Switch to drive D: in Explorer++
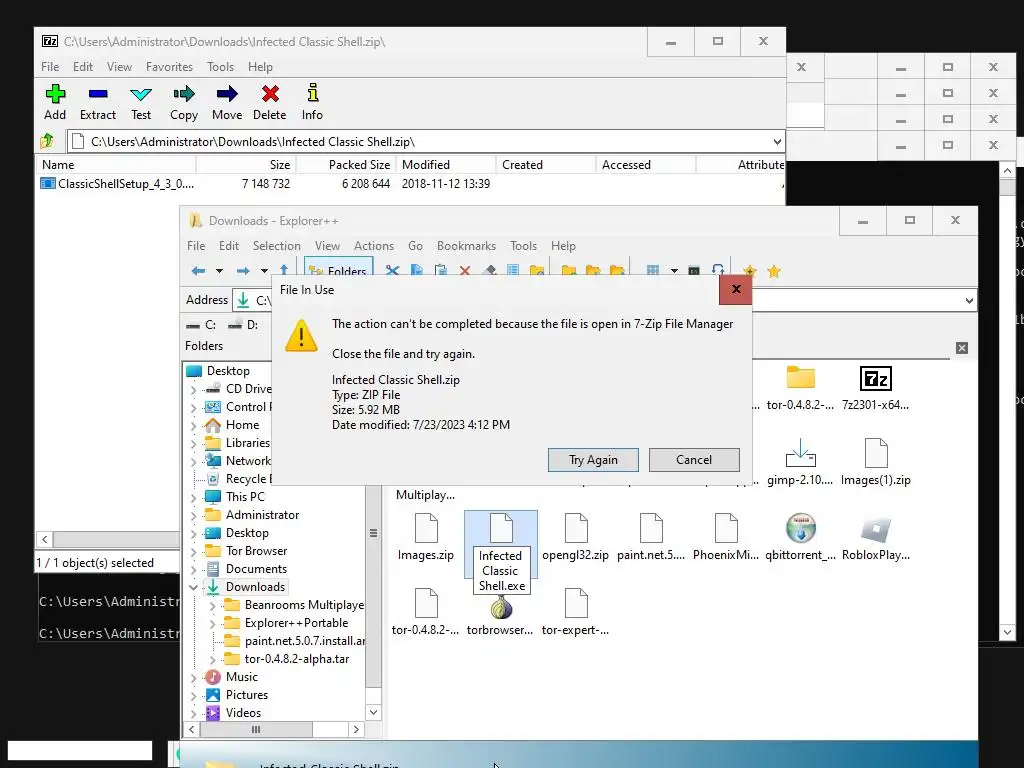The image size is (1024, 768). (x=243, y=325)
